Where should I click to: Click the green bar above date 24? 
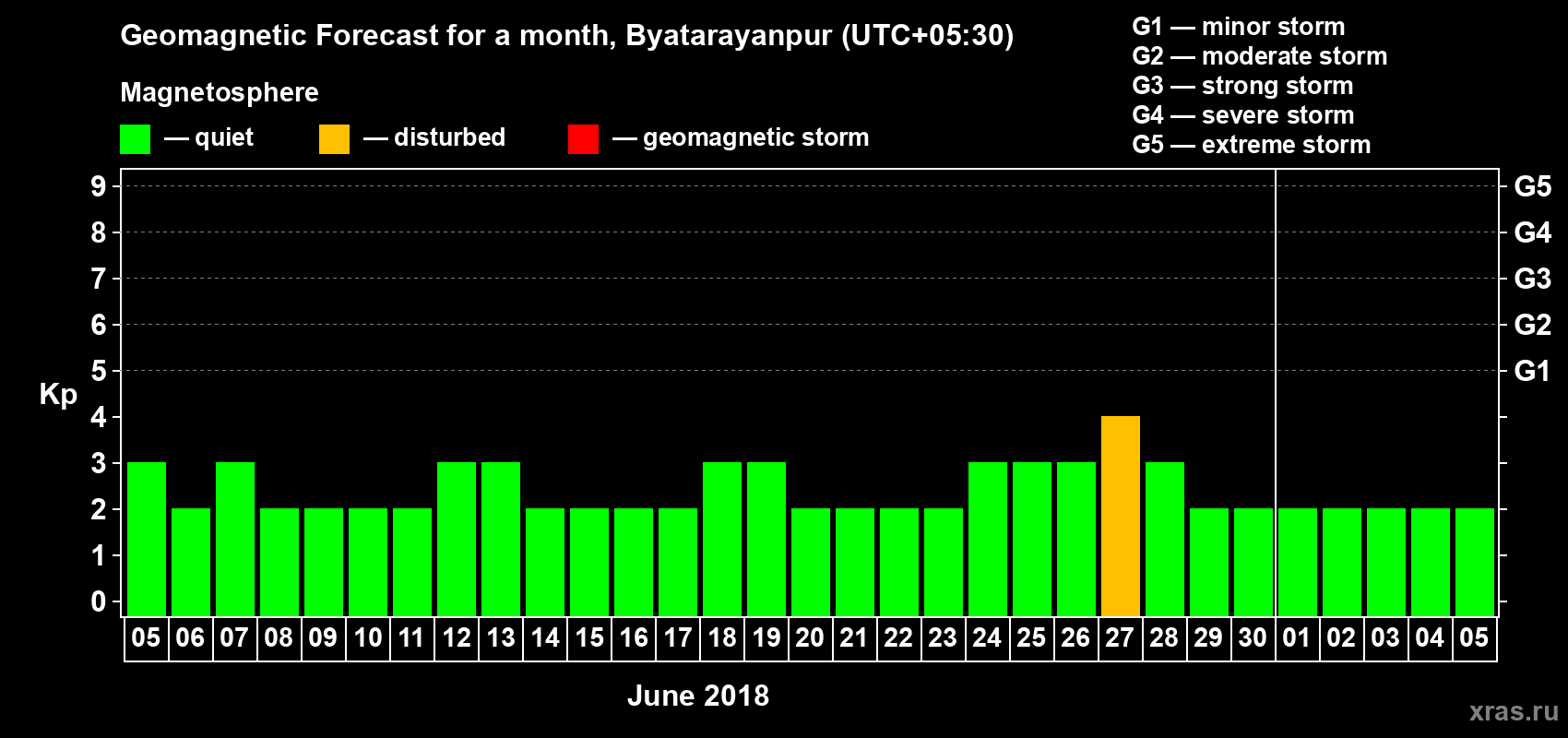(x=988, y=539)
